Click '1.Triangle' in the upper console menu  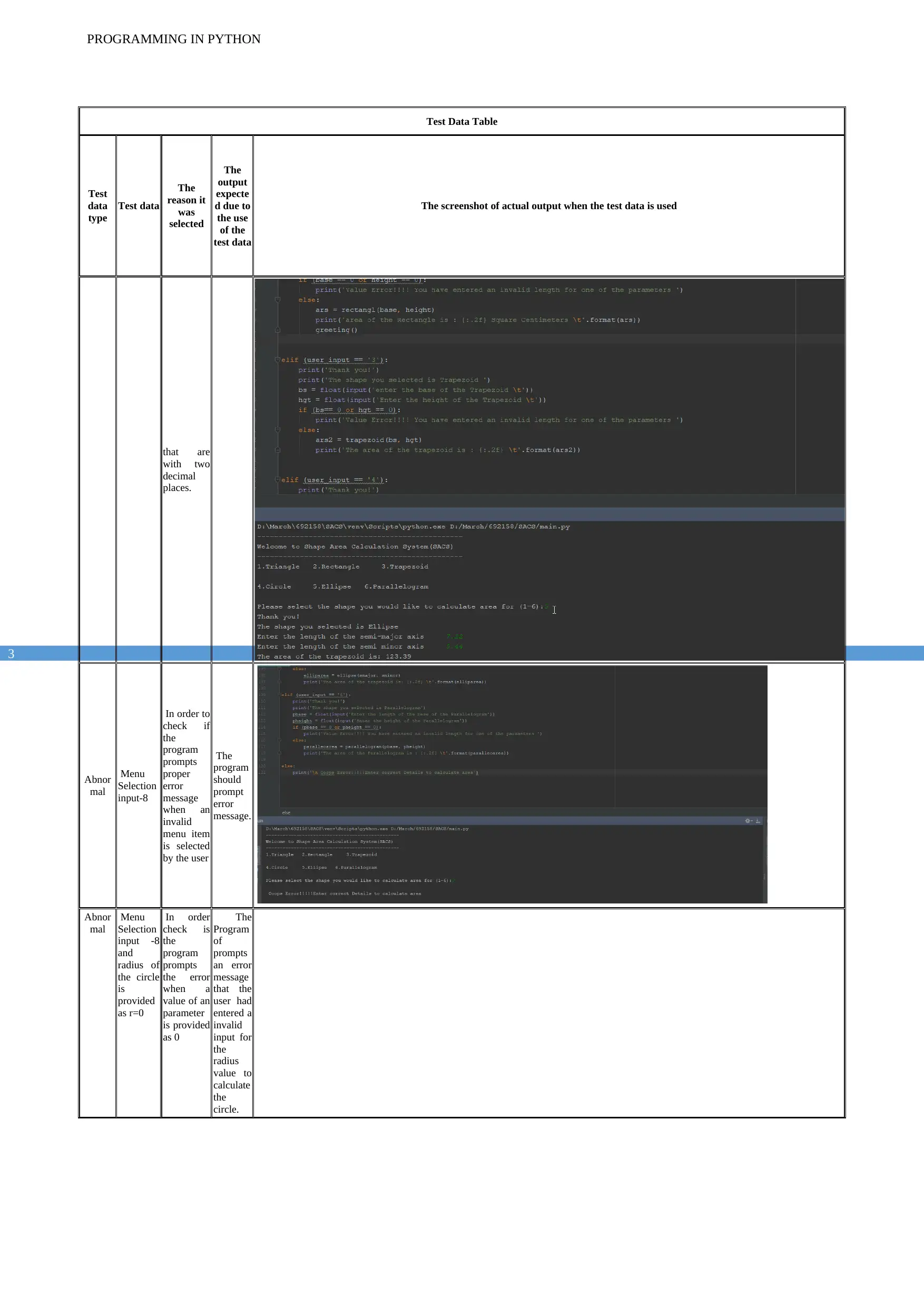(278, 566)
